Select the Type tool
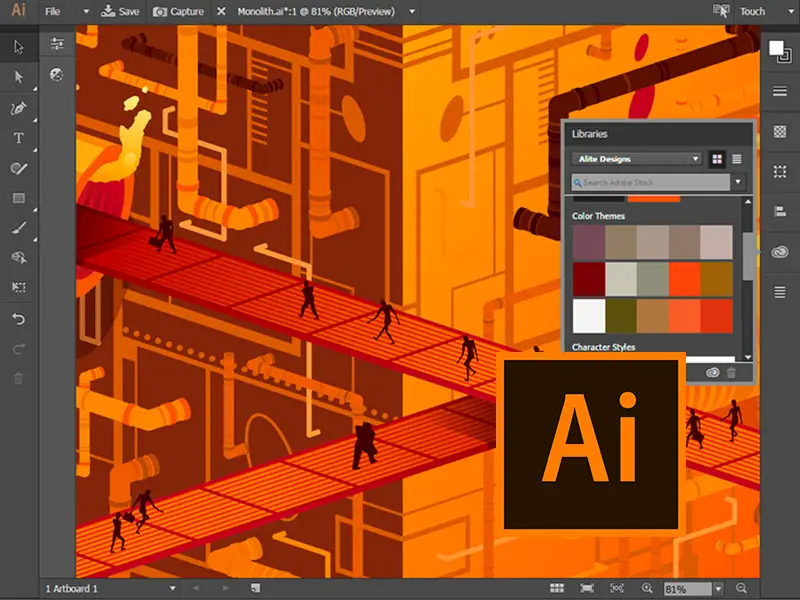The image size is (800, 600). (x=18, y=139)
